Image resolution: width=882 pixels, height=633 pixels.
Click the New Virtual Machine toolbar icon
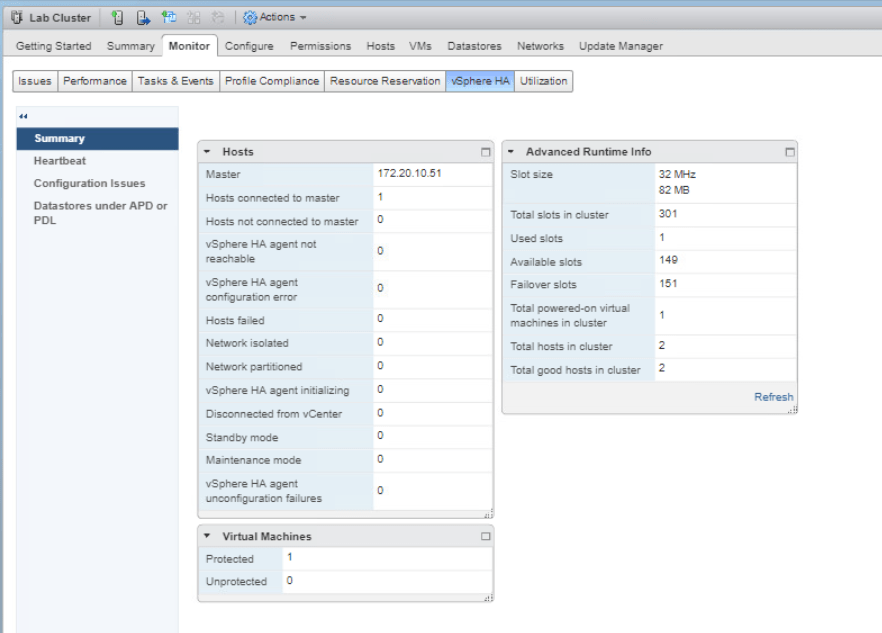click(169, 17)
